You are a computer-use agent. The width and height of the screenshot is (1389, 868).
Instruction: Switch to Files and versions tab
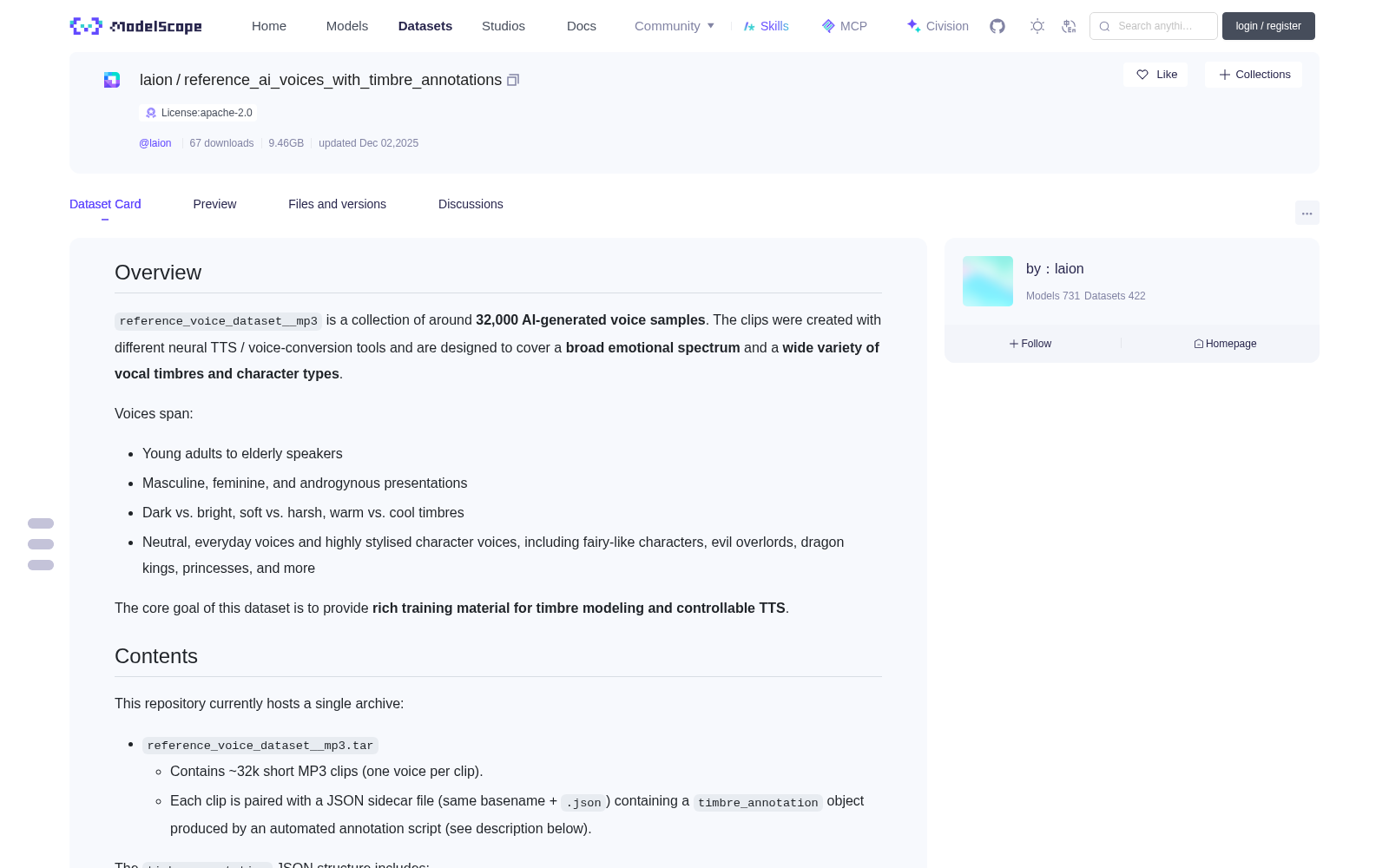pos(337,204)
